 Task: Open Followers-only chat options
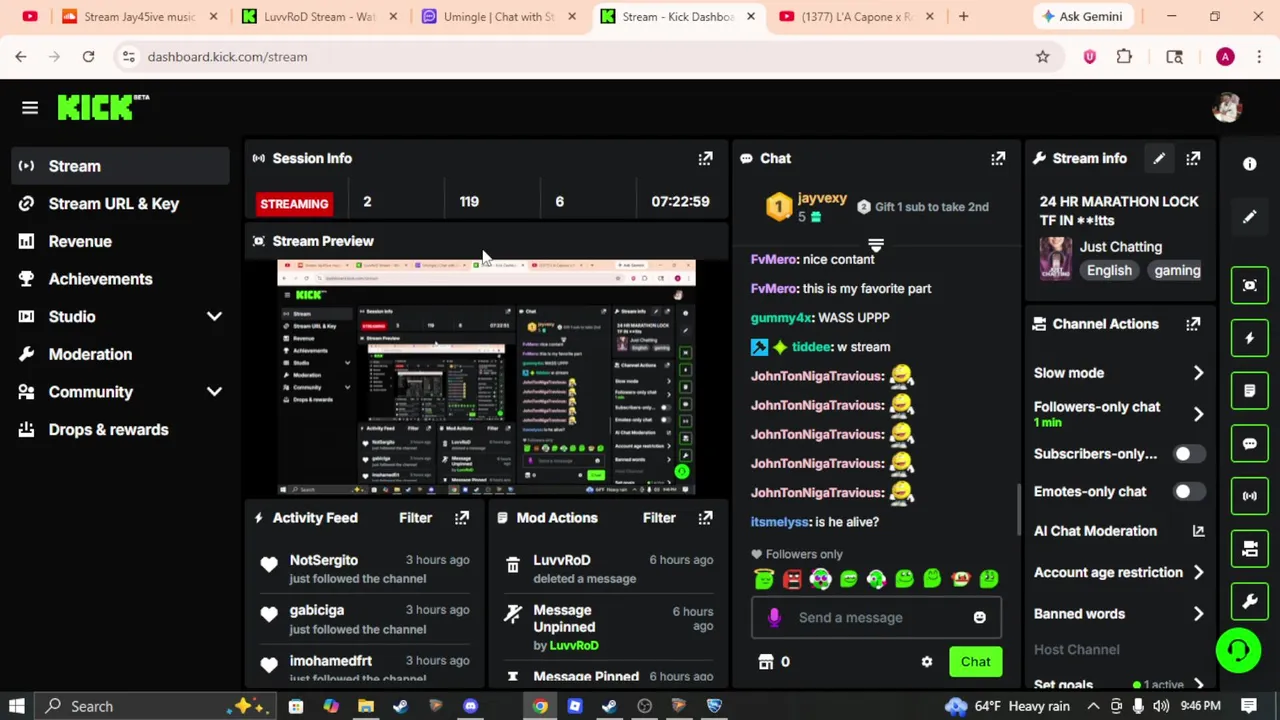click(x=1119, y=414)
